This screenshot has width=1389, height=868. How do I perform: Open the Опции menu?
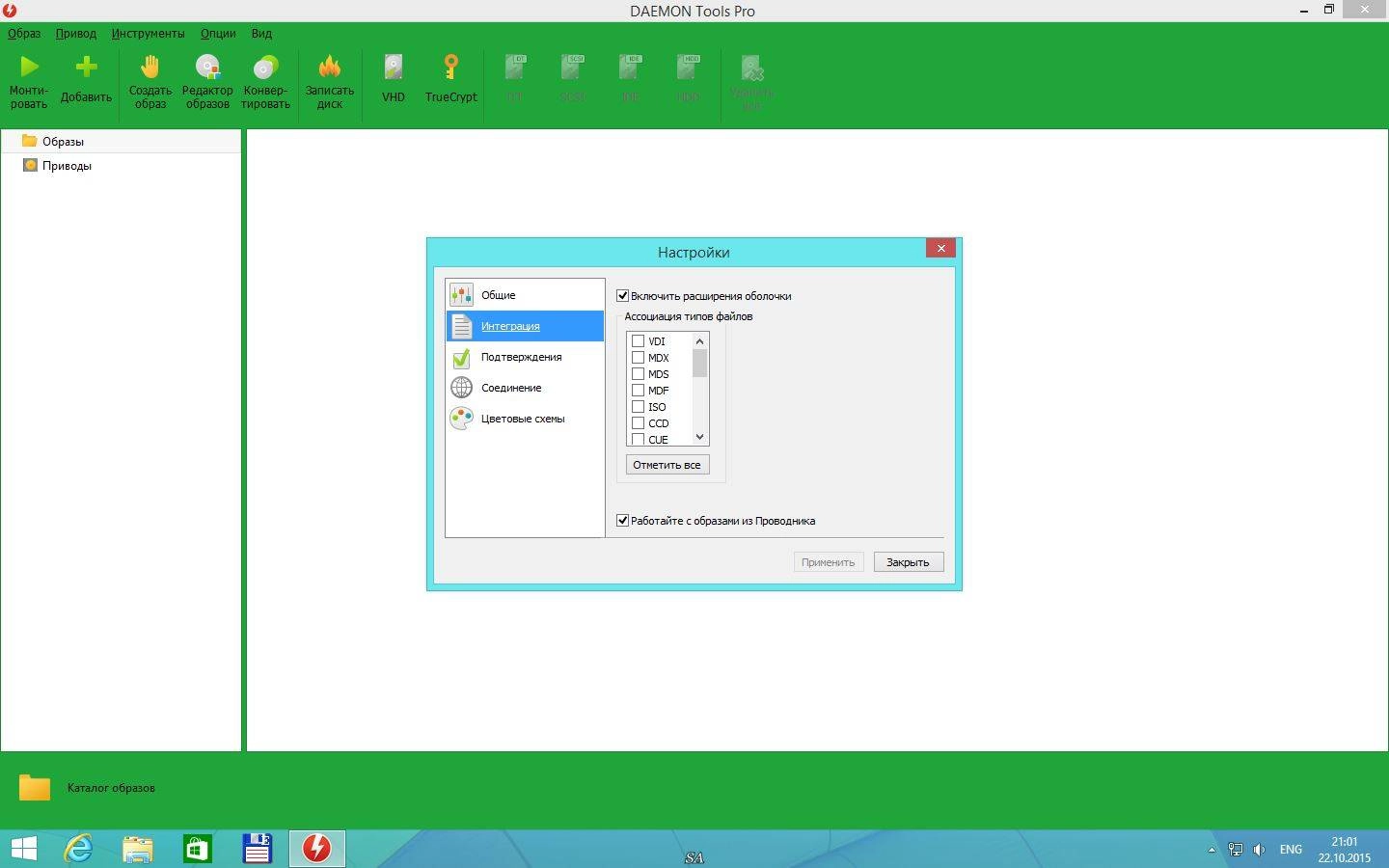pyautogui.click(x=218, y=33)
